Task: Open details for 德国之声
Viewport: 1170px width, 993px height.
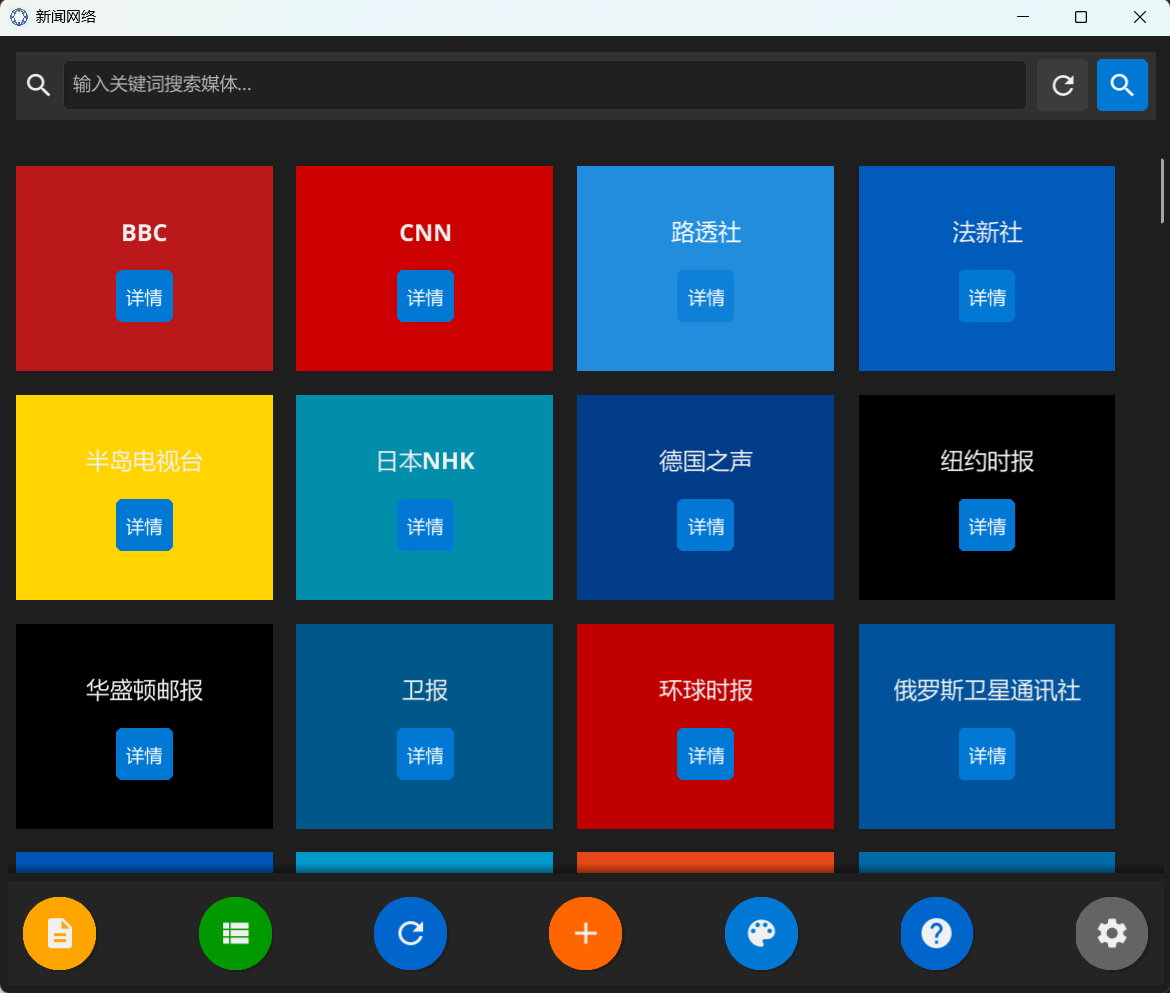Action: point(705,525)
